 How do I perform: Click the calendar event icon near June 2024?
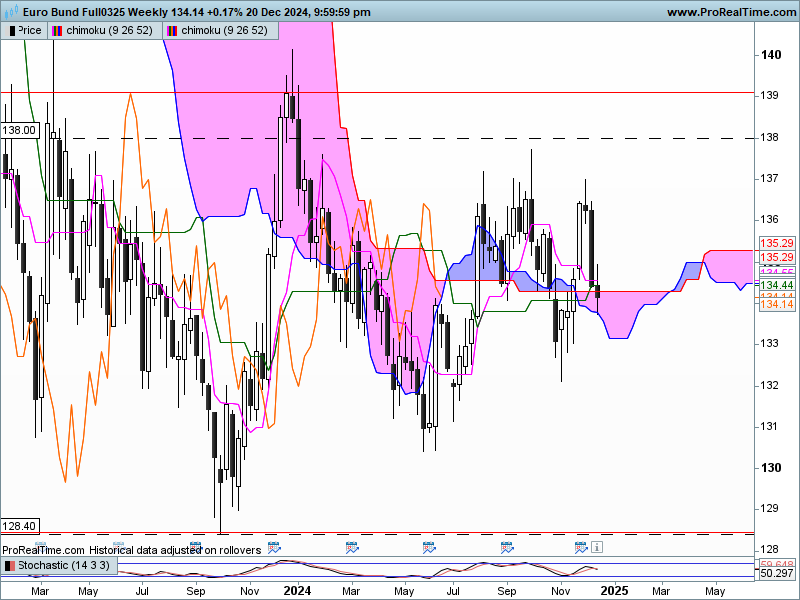429,548
